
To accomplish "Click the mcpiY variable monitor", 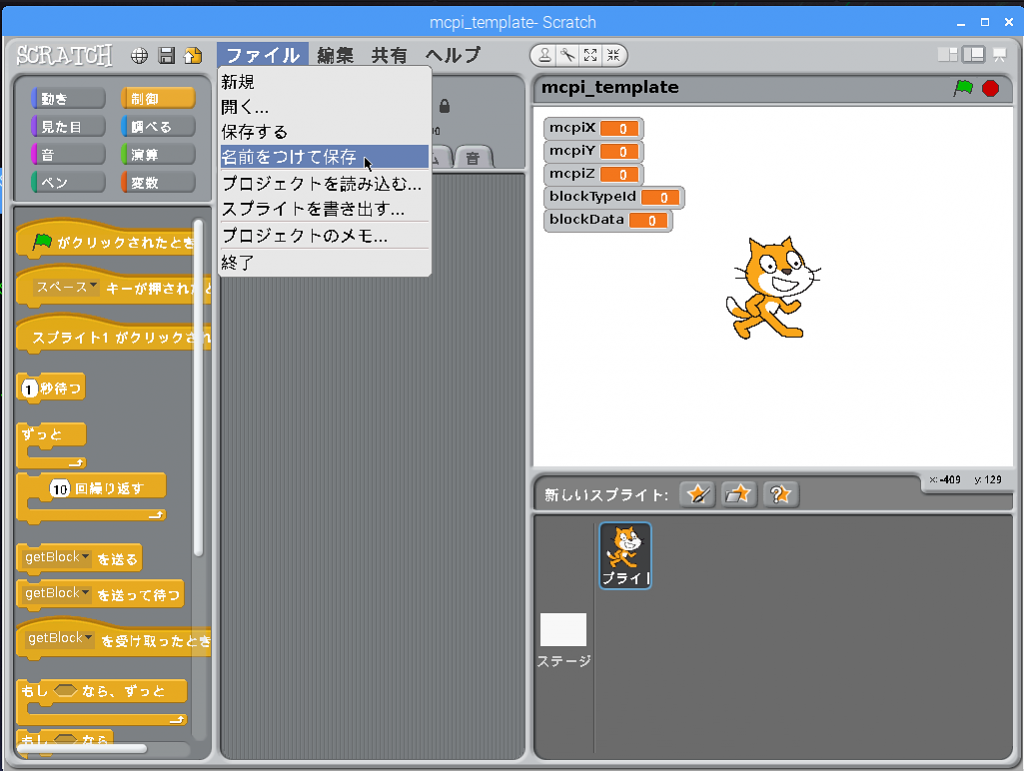I will (x=593, y=151).
